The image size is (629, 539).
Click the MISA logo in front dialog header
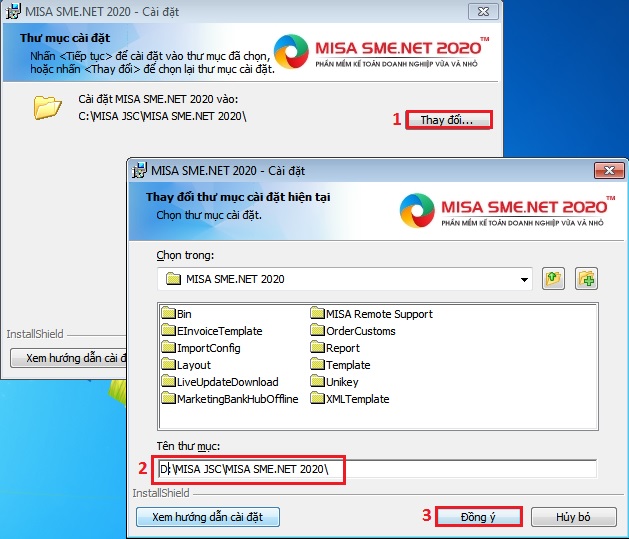[507, 211]
